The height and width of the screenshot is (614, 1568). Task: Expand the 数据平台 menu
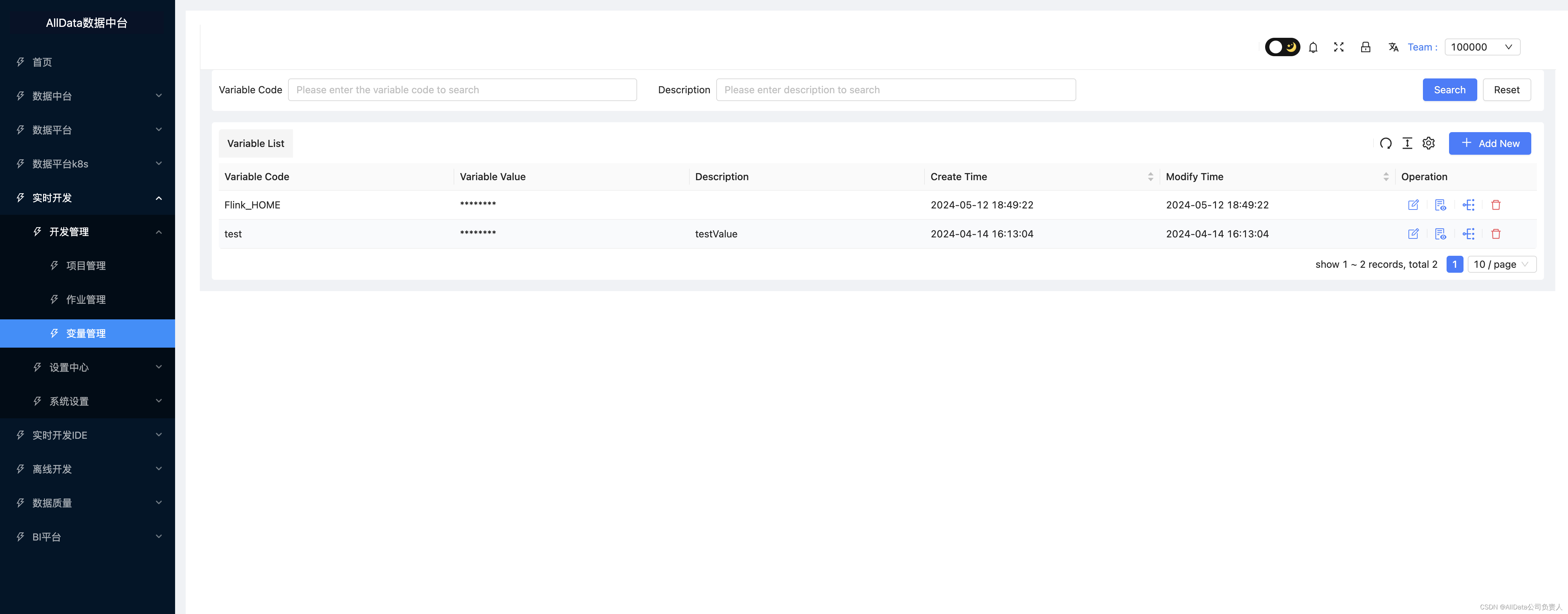tap(88, 130)
